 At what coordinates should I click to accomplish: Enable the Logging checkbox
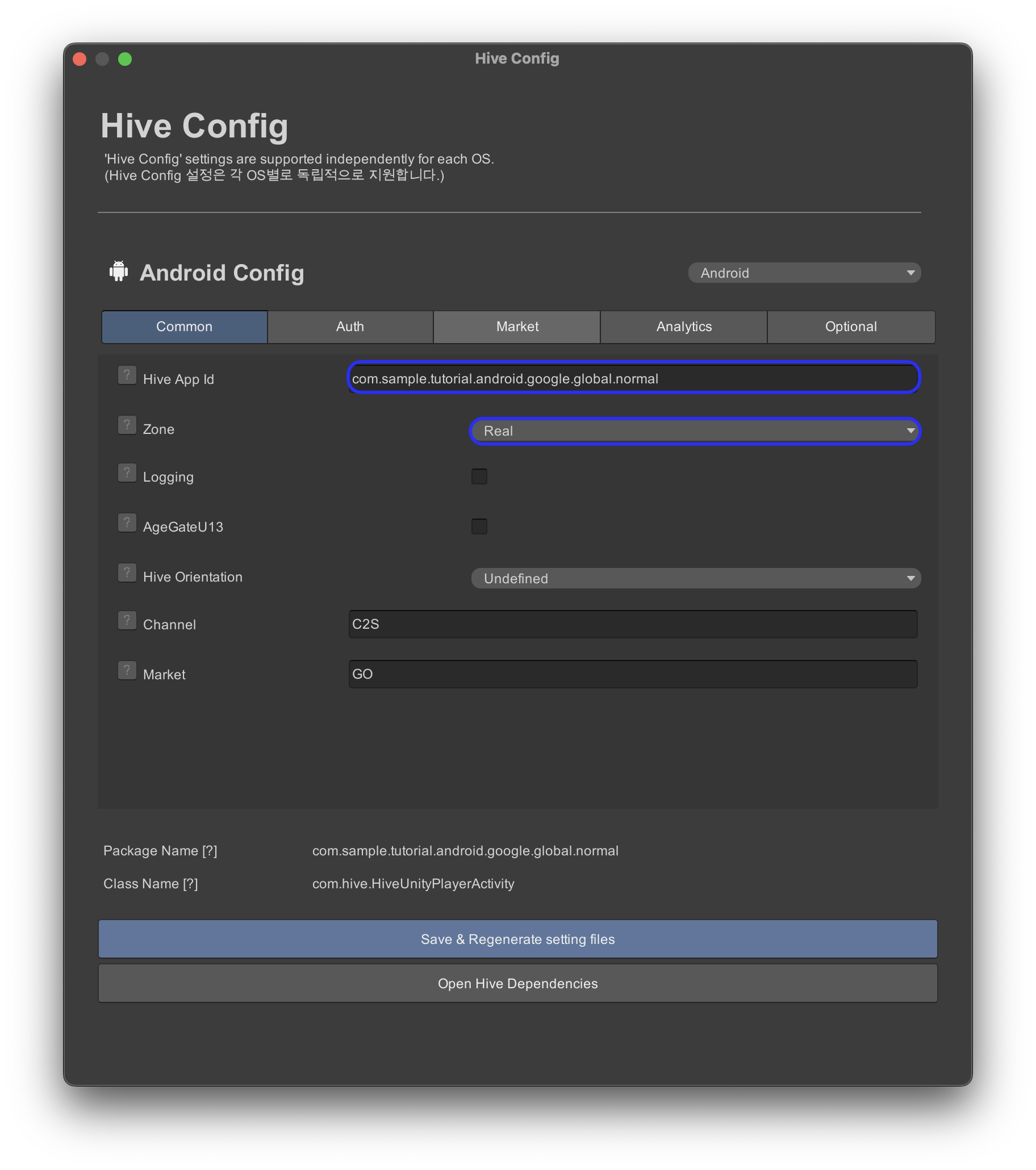479,477
